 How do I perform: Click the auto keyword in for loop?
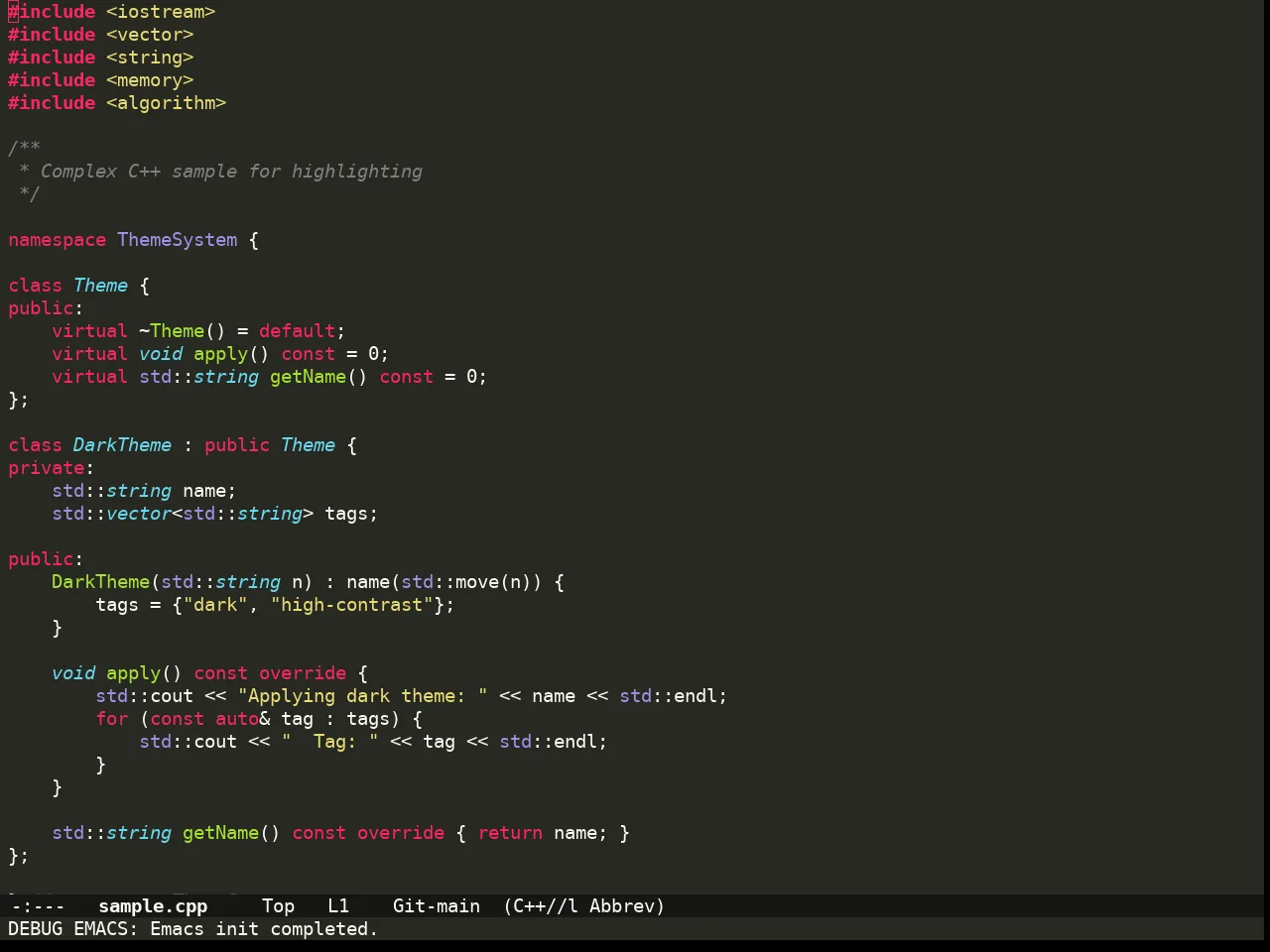point(237,719)
